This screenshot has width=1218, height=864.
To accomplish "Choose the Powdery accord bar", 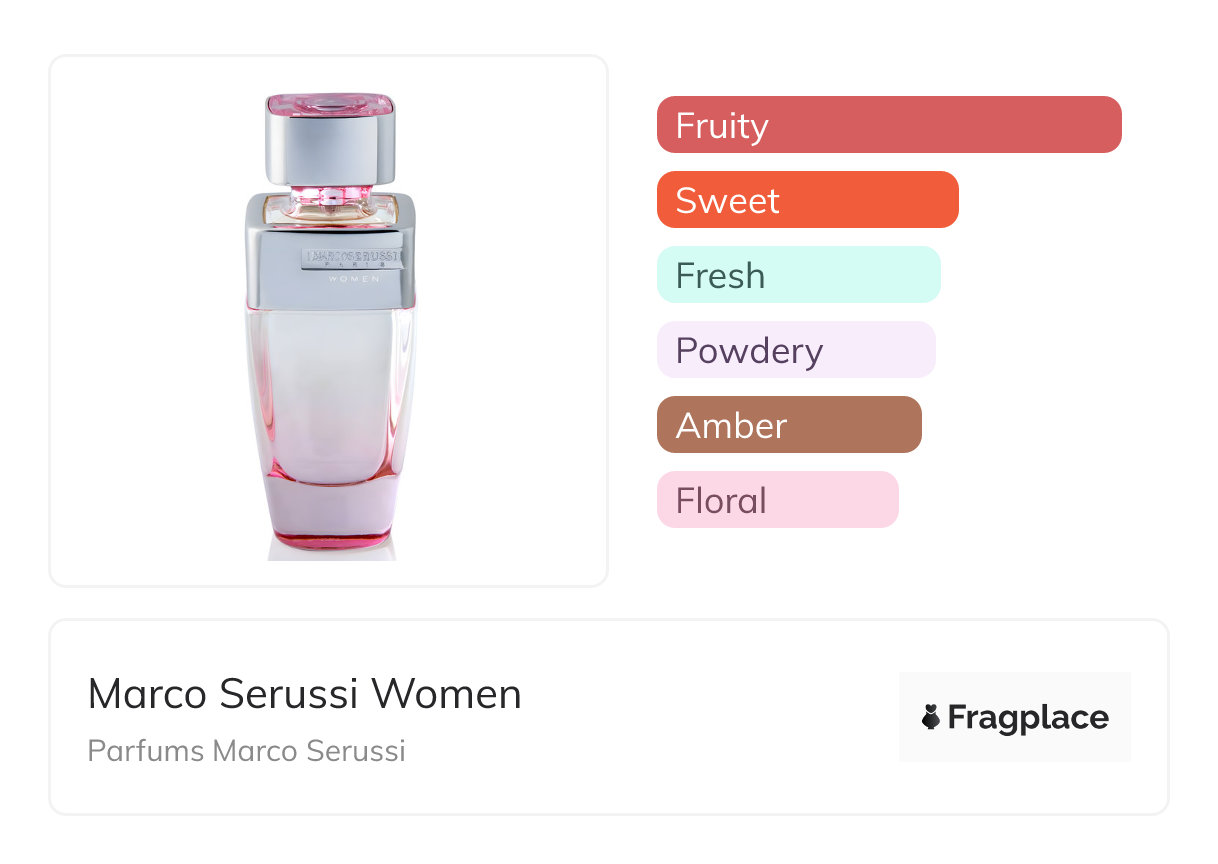I will tap(795, 350).
